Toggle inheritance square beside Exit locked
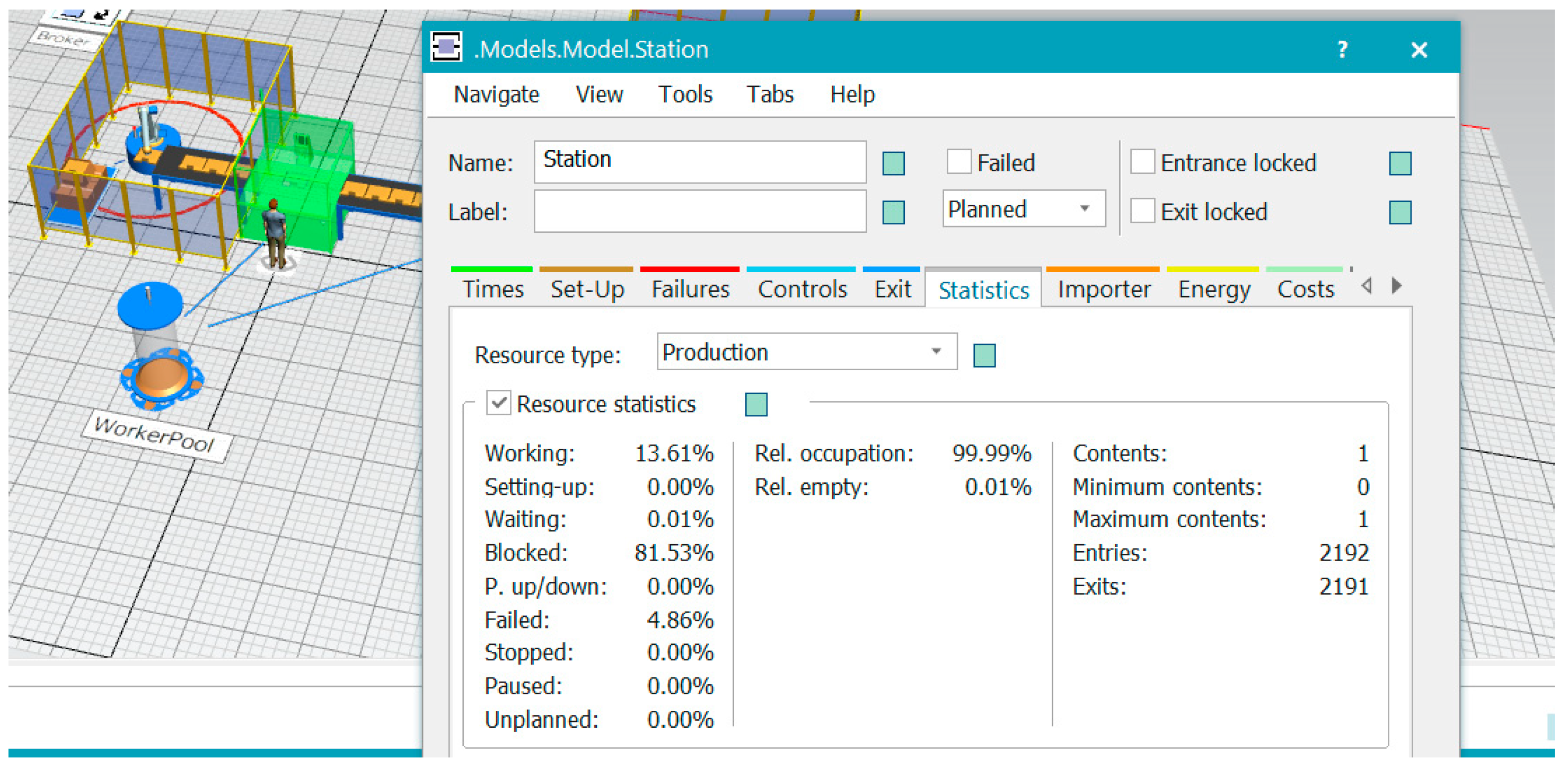1568x767 pixels. pos(1399,213)
